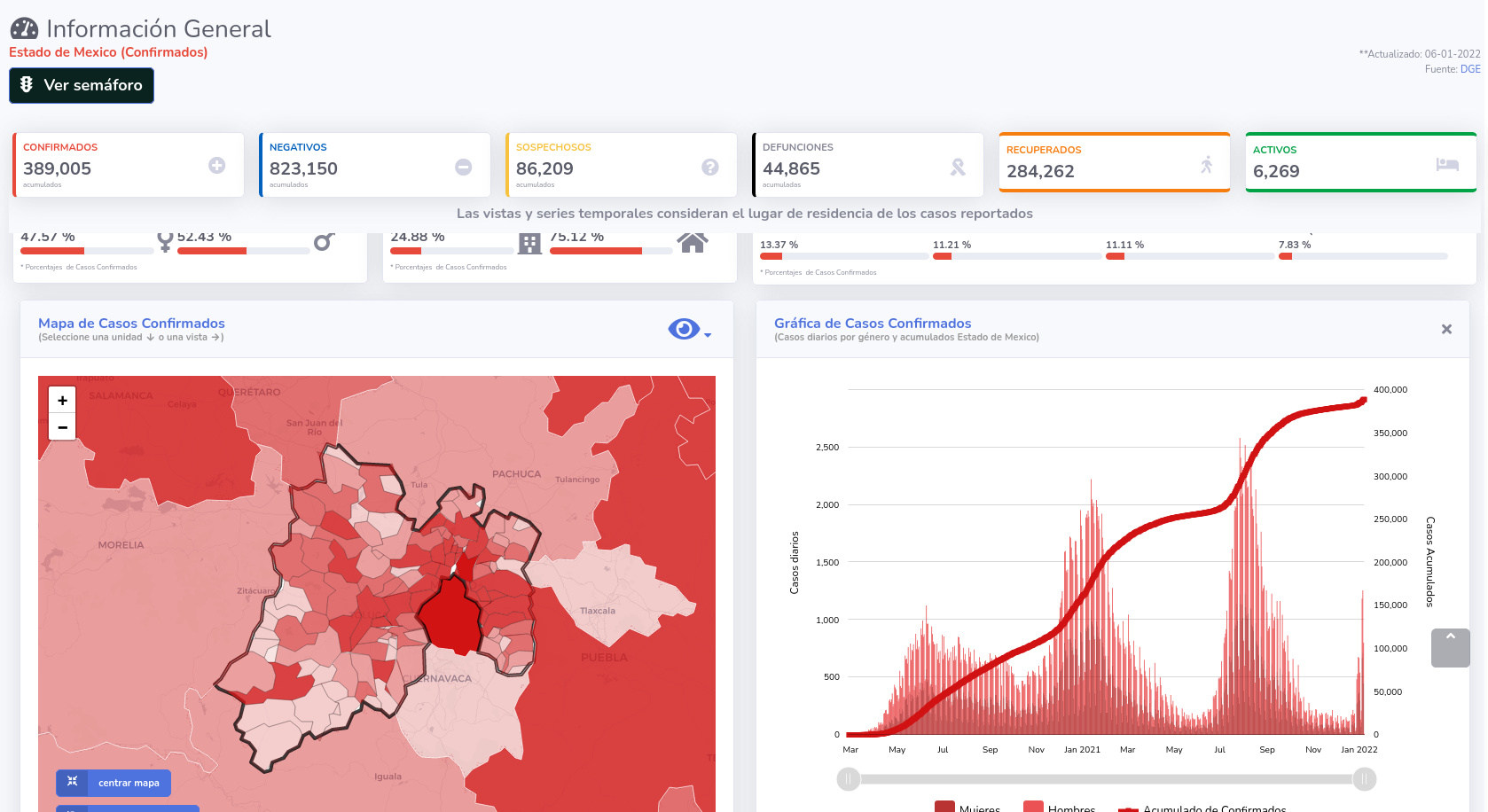The width and height of the screenshot is (1488, 812).
Task: Close the Gráfica de Casos Confirmados panel
Action: [x=1446, y=329]
